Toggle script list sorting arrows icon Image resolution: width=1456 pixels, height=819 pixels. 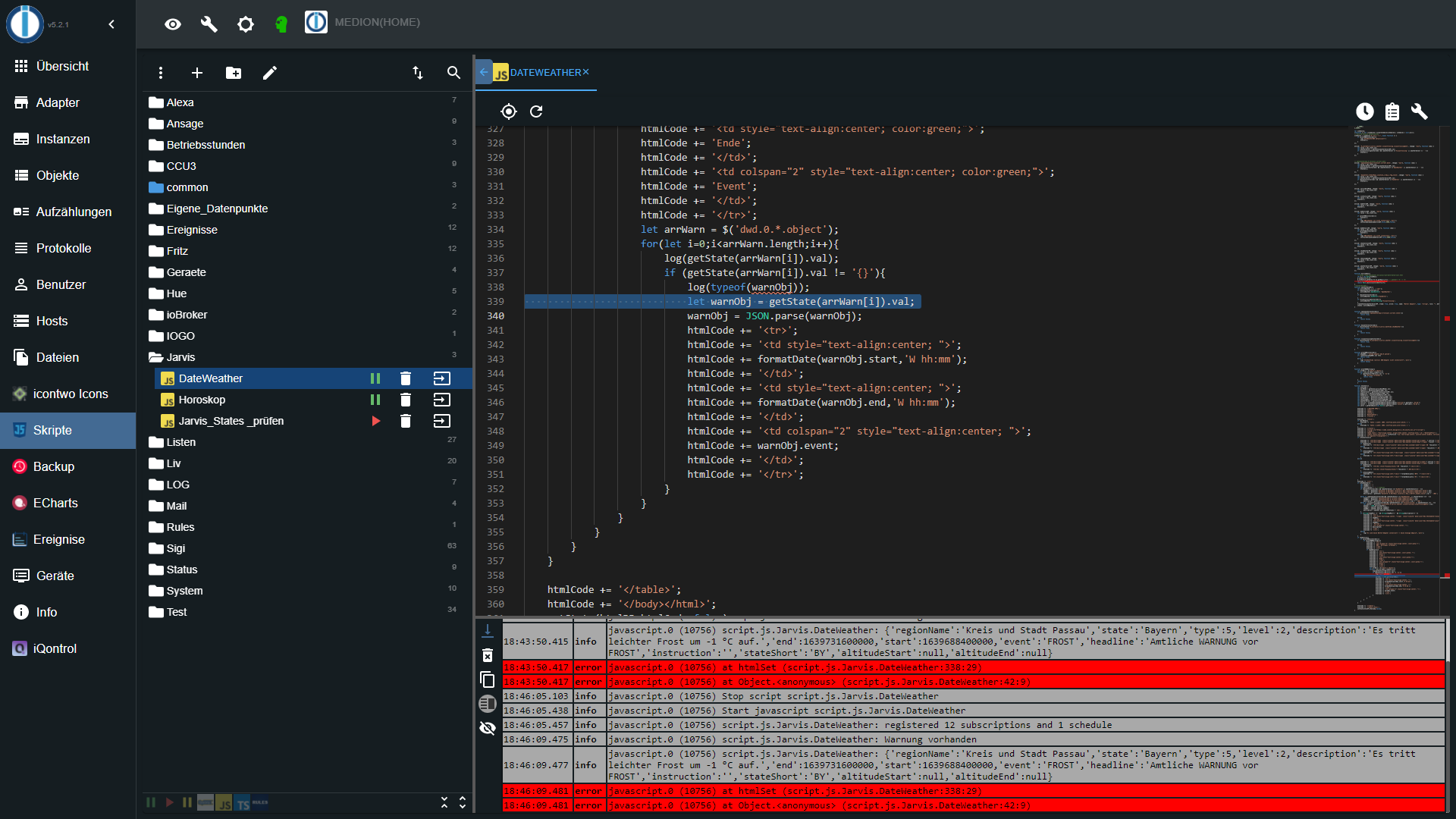(418, 73)
